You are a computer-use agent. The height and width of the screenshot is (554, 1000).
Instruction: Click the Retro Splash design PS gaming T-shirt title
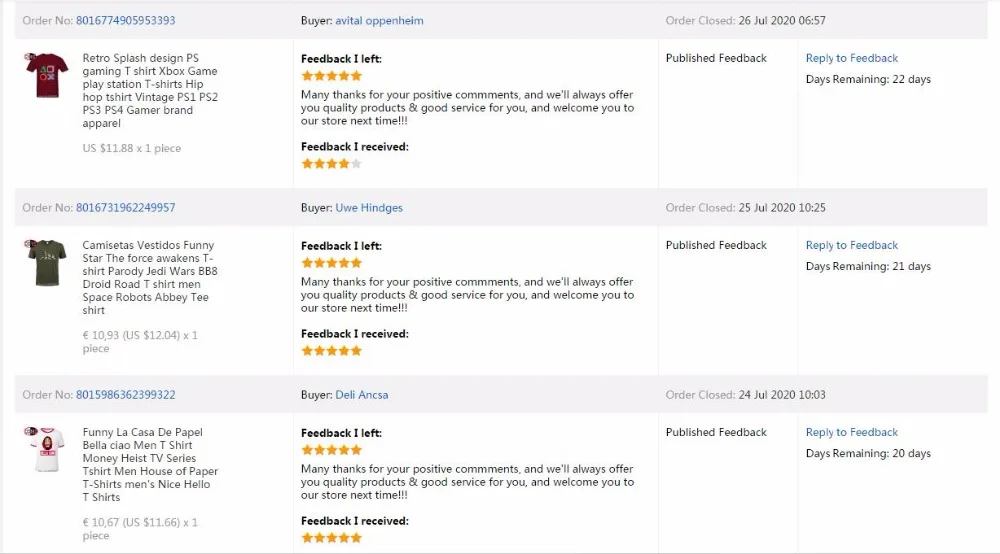coord(150,91)
